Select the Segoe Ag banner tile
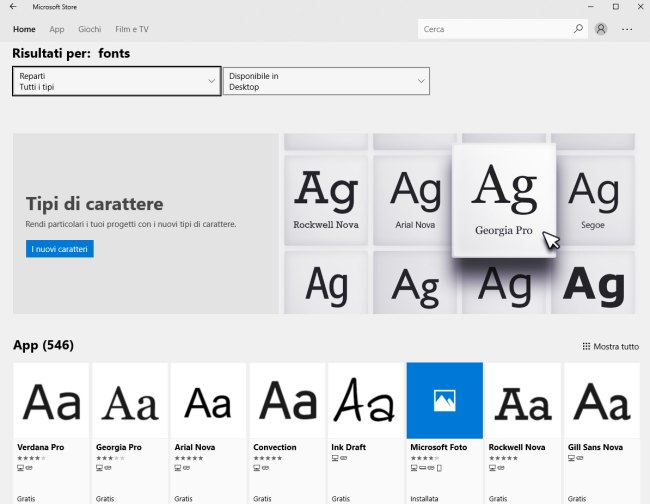The width and height of the screenshot is (650, 504). click(594, 200)
